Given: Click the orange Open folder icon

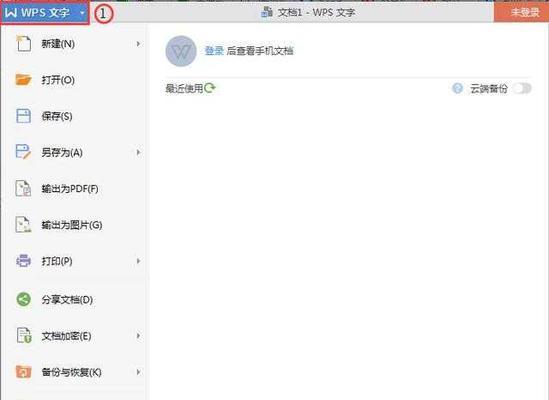Looking at the screenshot, I should [x=23, y=80].
